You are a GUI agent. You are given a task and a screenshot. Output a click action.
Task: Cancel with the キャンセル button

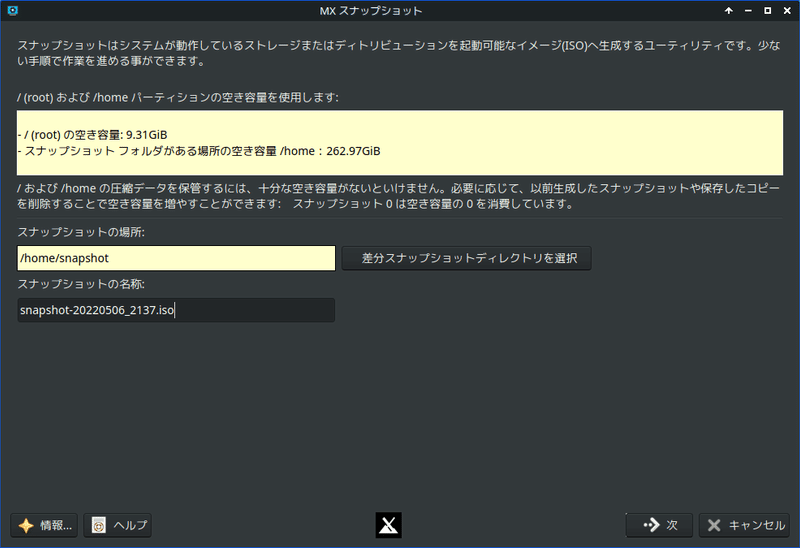pyautogui.click(x=744, y=525)
